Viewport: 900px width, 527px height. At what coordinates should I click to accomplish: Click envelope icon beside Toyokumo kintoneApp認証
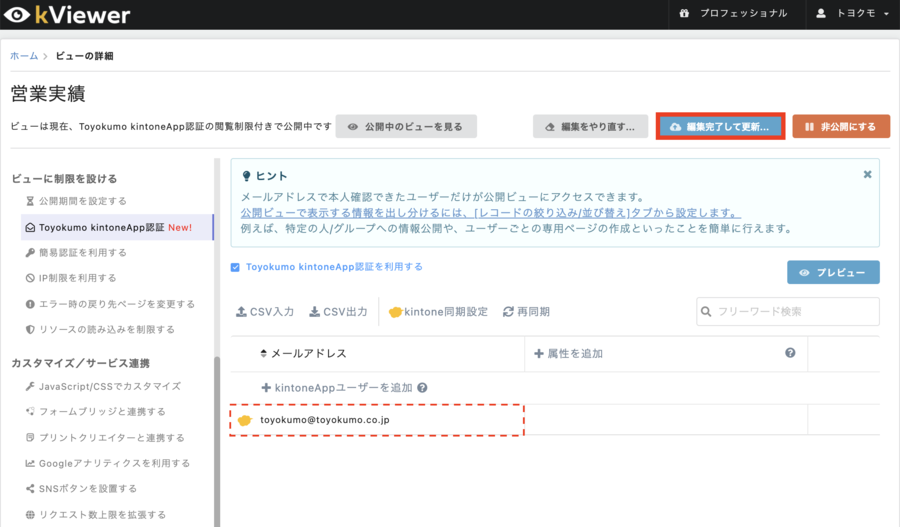[30, 228]
